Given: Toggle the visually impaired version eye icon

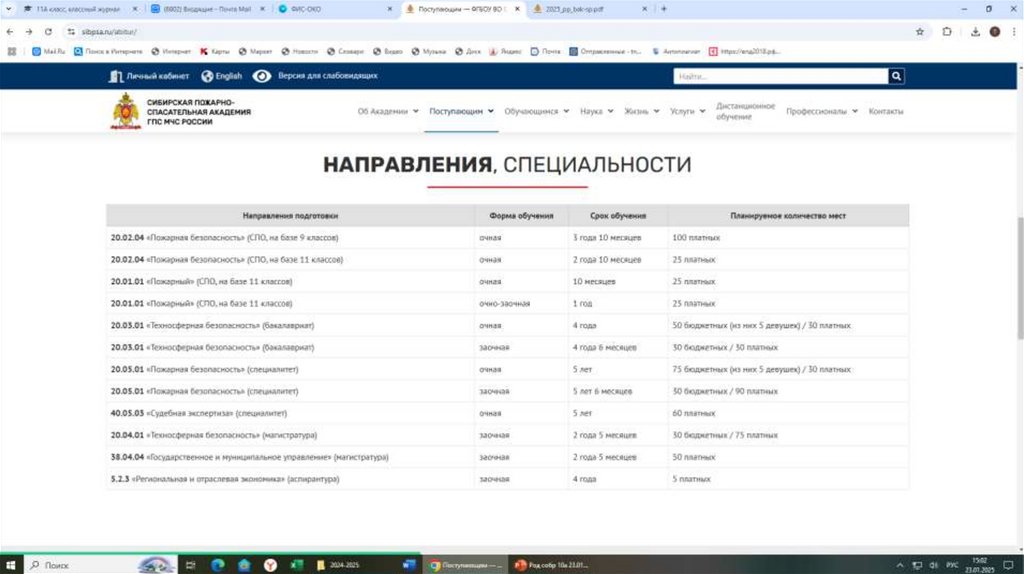Looking at the screenshot, I should tap(262, 76).
